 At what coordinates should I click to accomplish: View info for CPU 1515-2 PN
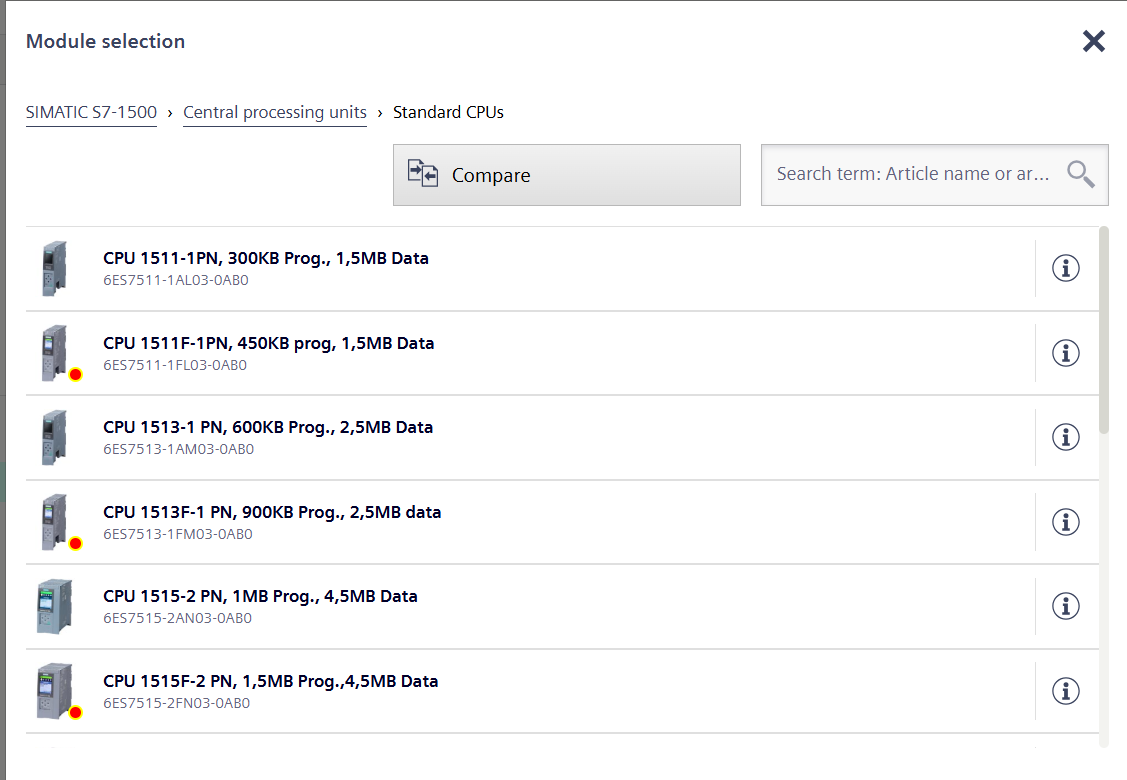(x=1066, y=606)
